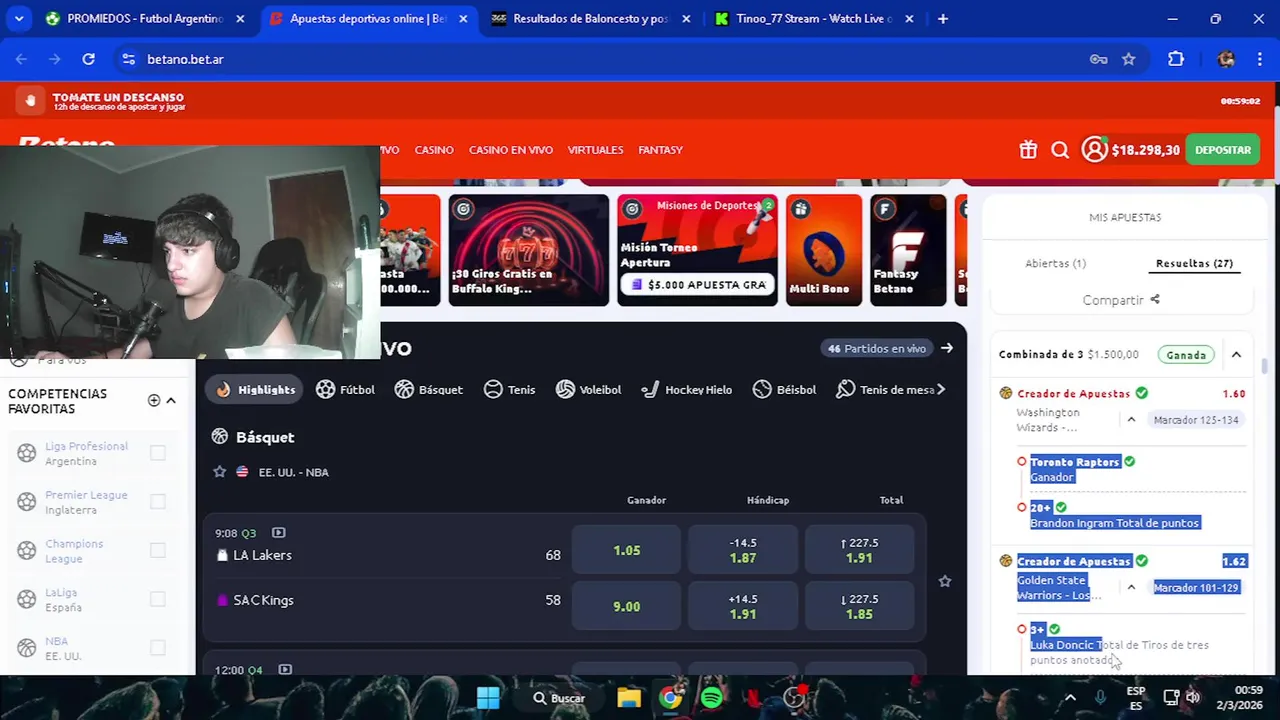Screen dimensions: 1280x720
Task: Select the Tenis sport filter
Action: [x=509, y=389]
